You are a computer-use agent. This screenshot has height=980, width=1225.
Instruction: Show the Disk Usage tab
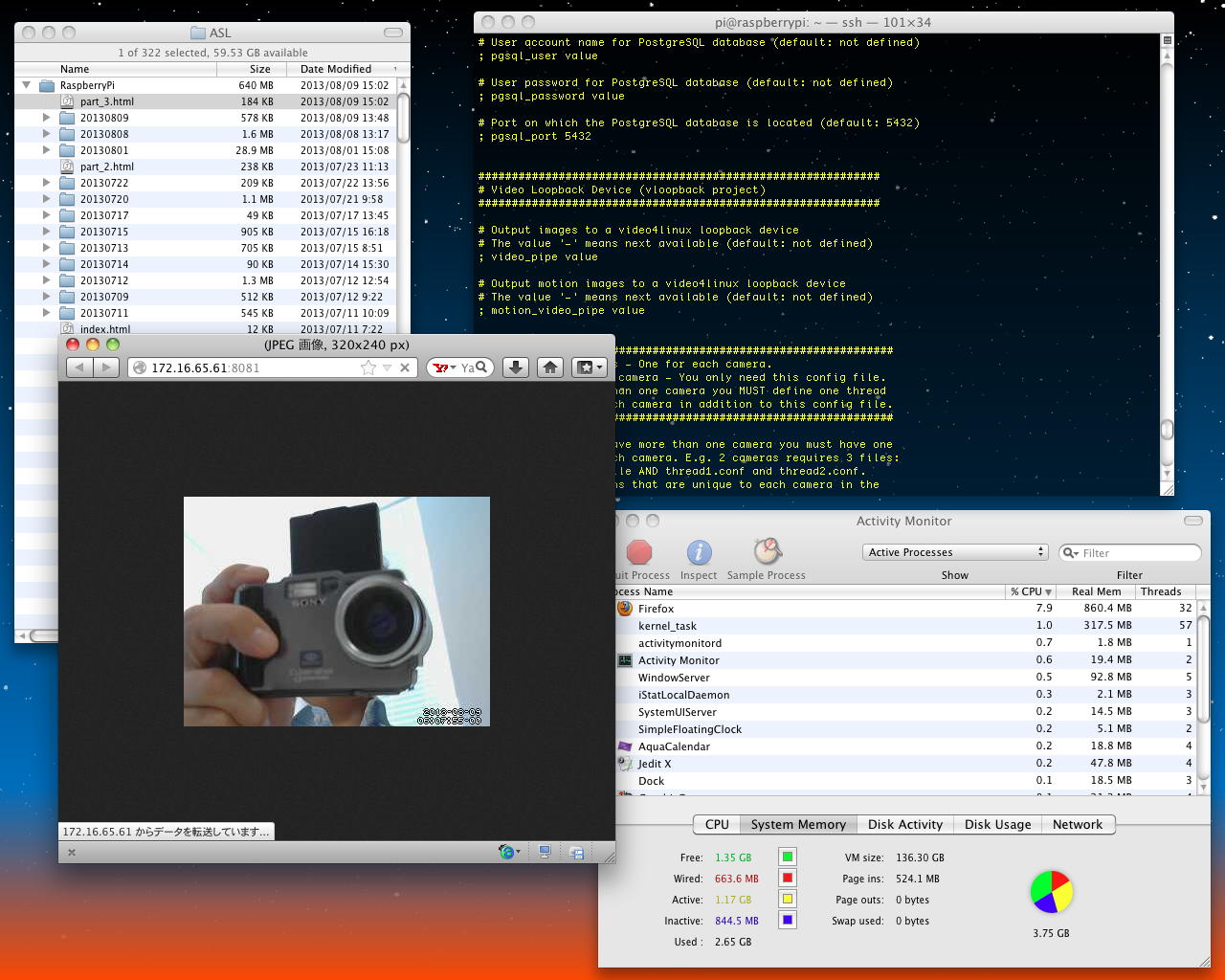pyautogui.click(x=998, y=825)
